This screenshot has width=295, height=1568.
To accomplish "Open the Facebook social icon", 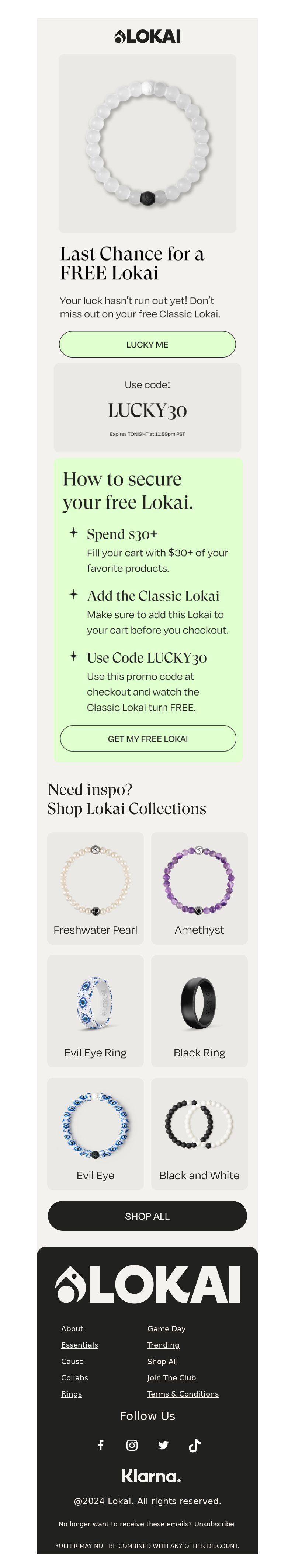I will (101, 1445).
